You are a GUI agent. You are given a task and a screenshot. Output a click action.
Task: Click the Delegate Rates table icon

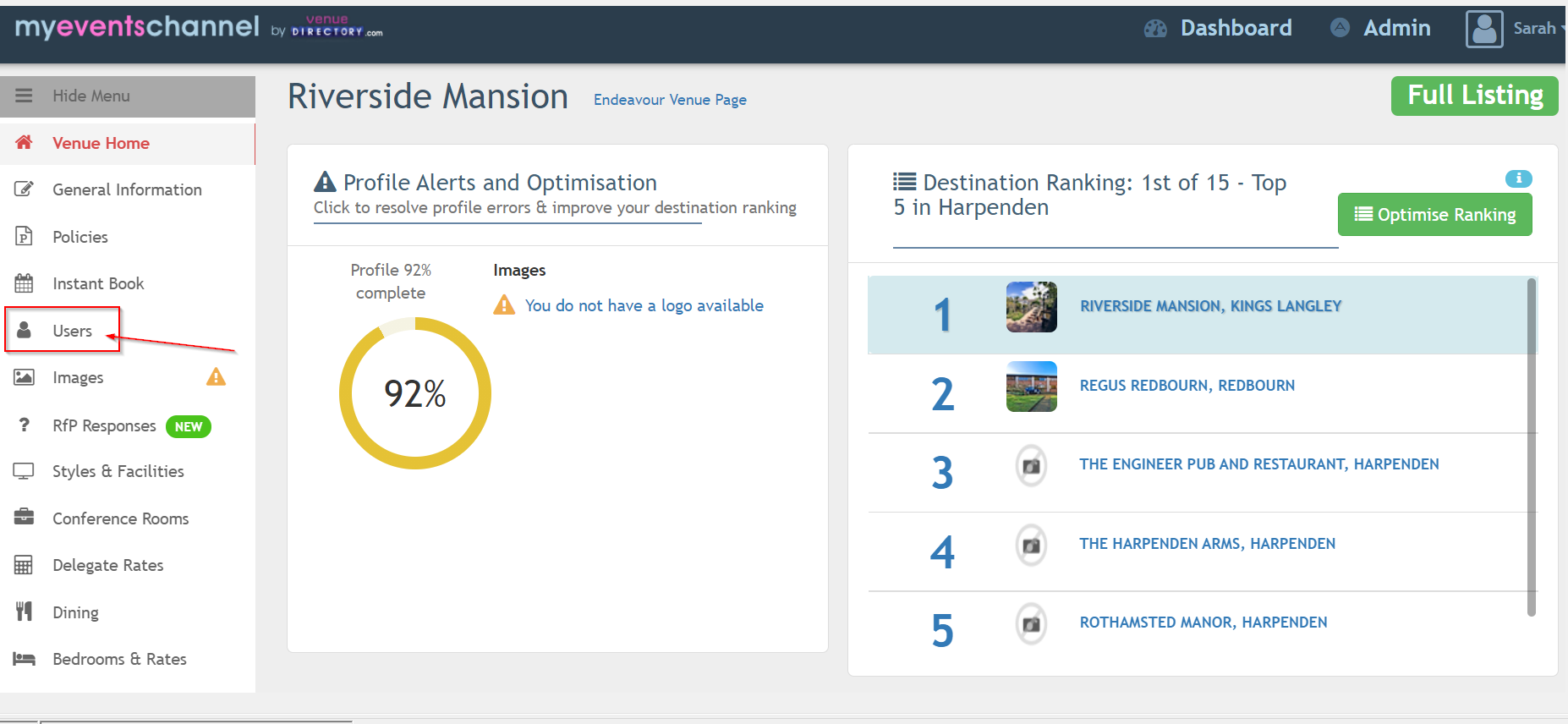click(x=24, y=564)
